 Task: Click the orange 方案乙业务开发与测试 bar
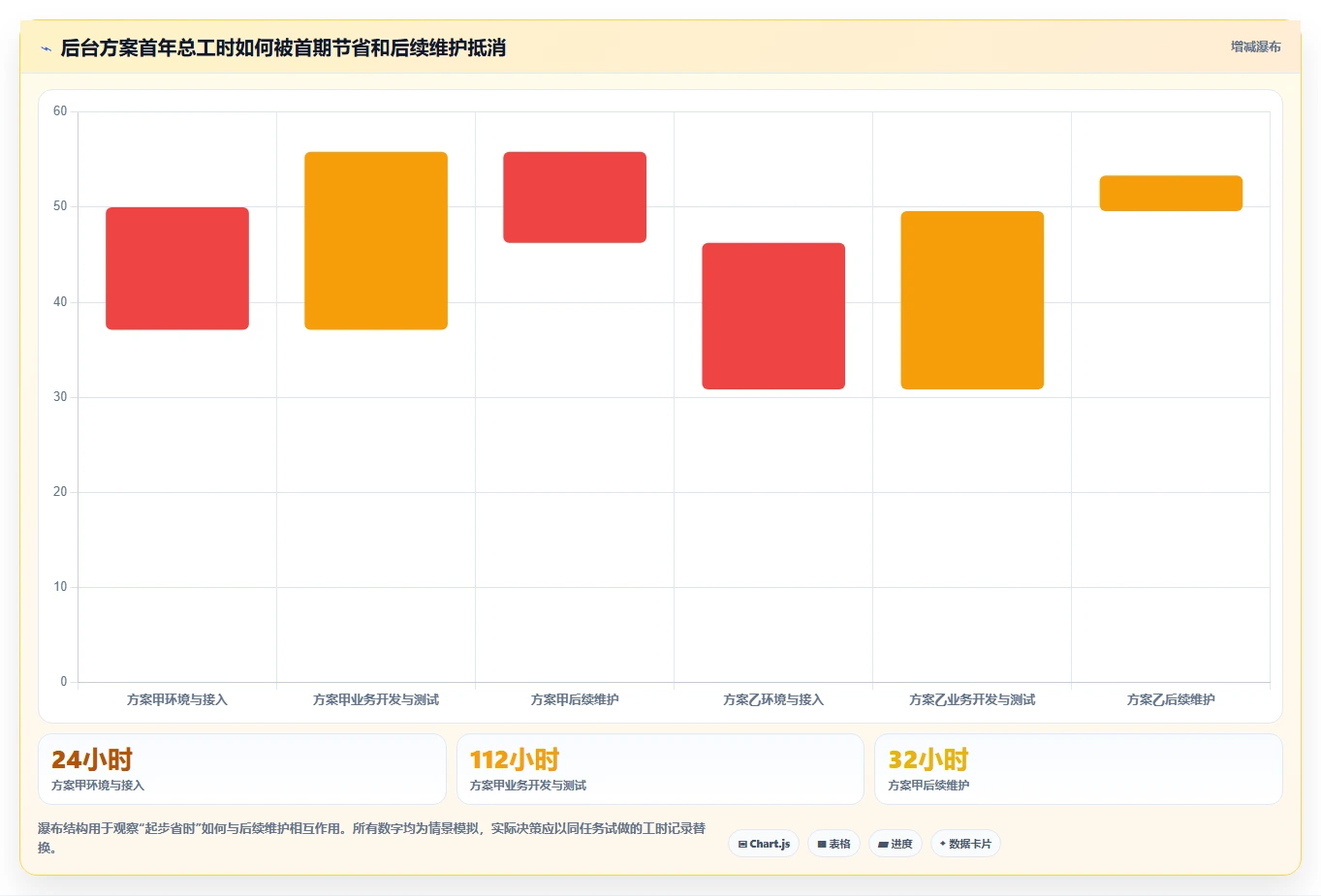tap(972, 300)
